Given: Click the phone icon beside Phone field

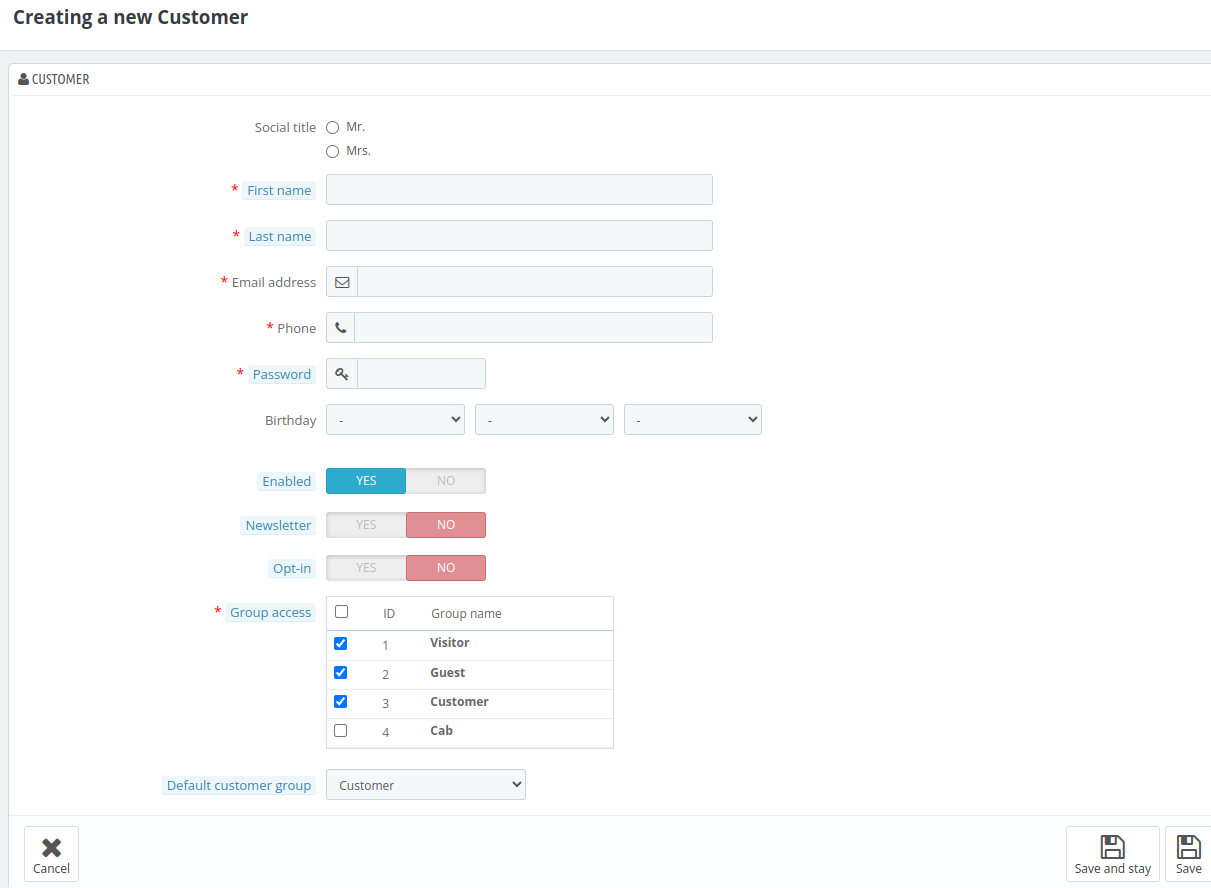Looking at the screenshot, I should (341, 328).
